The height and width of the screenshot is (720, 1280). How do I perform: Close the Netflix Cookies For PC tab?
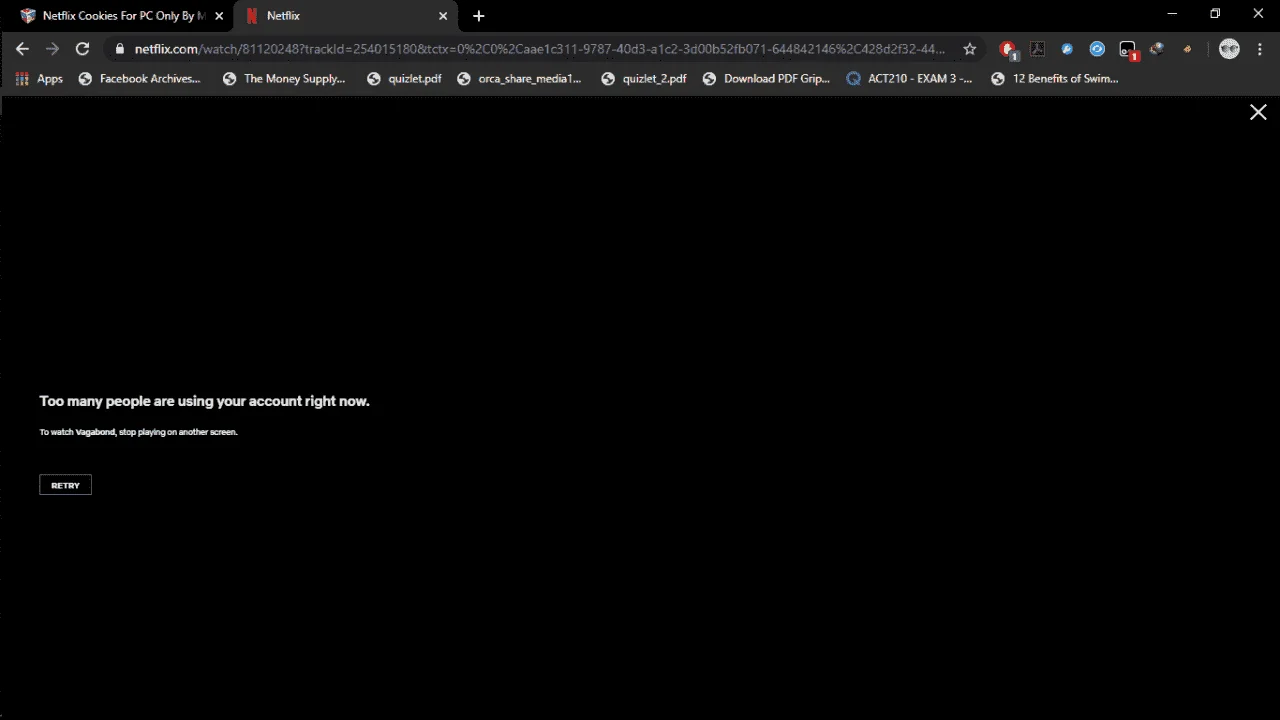tap(219, 16)
